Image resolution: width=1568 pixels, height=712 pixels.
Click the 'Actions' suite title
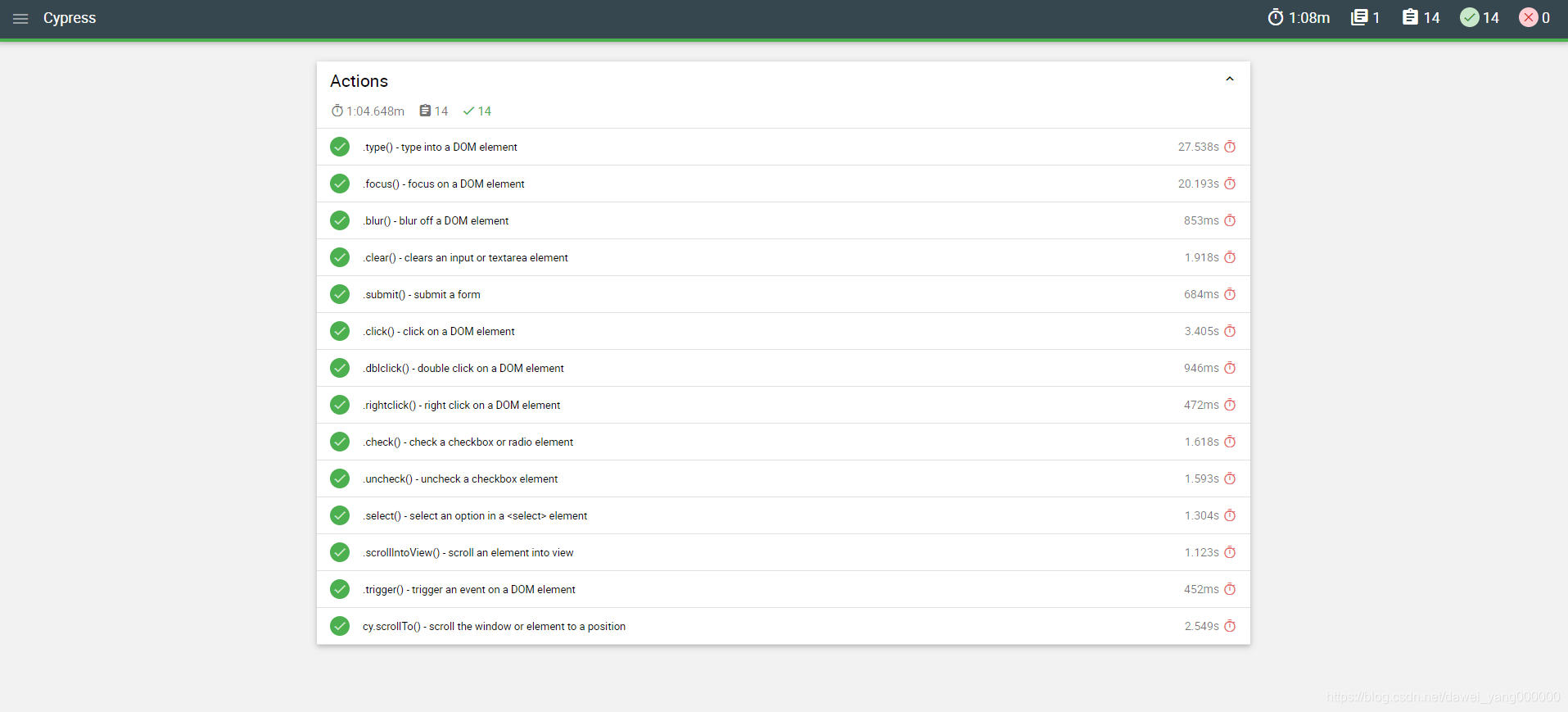coord(359,81)
